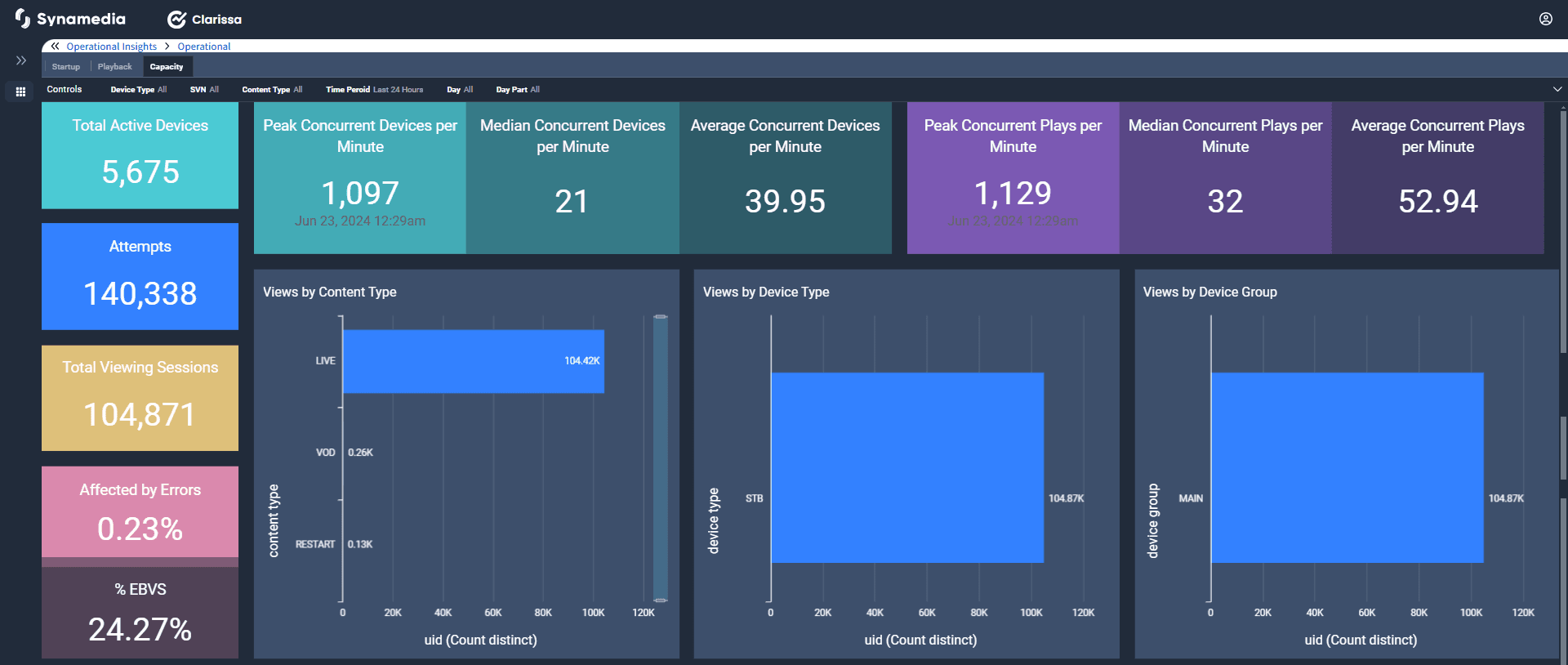Open the user account menu icon

click(1545, 19)
